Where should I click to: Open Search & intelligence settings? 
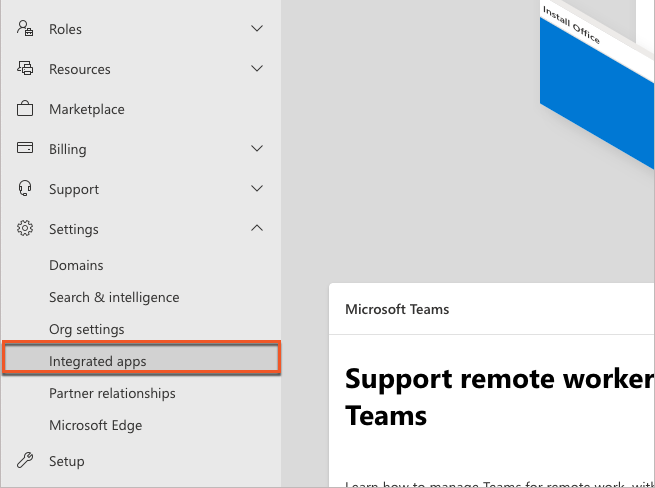coord(114,297)
